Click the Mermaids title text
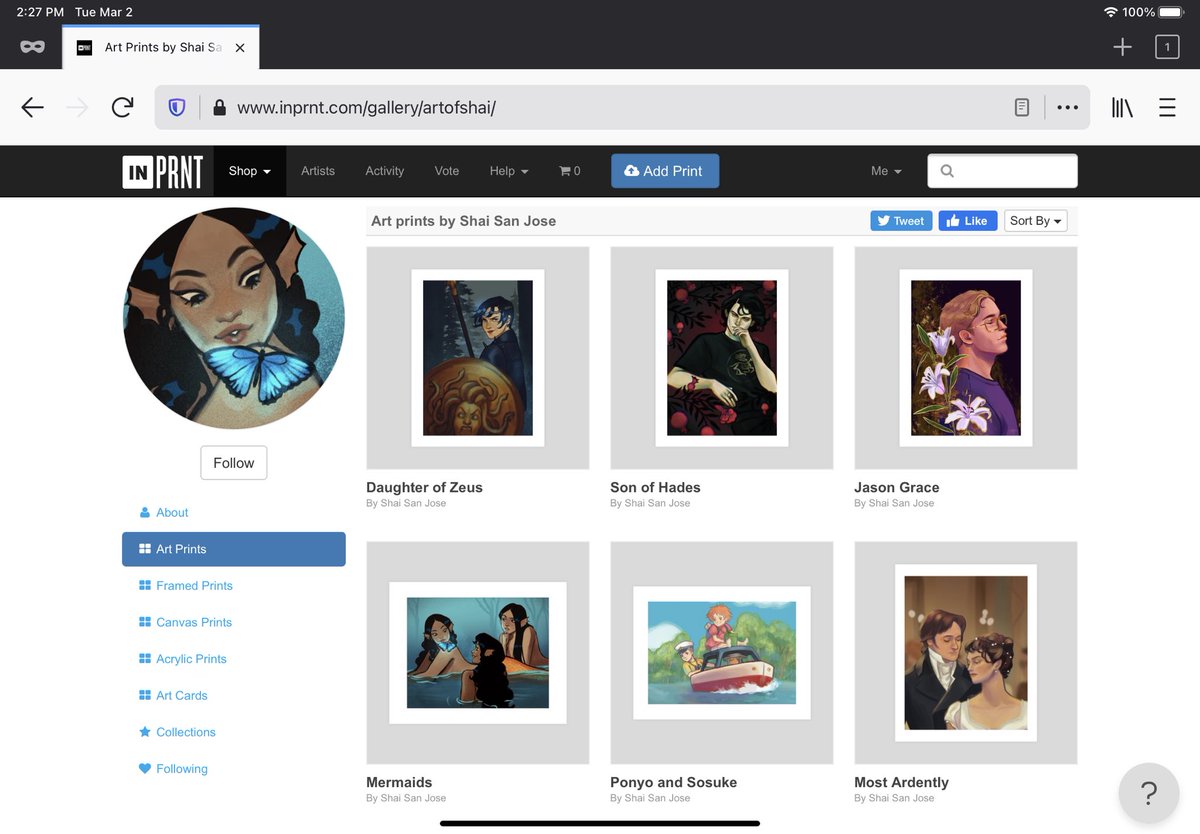The width and height of the screenshot is (1200, 834). pyautogui.click(x=399, y=783)
